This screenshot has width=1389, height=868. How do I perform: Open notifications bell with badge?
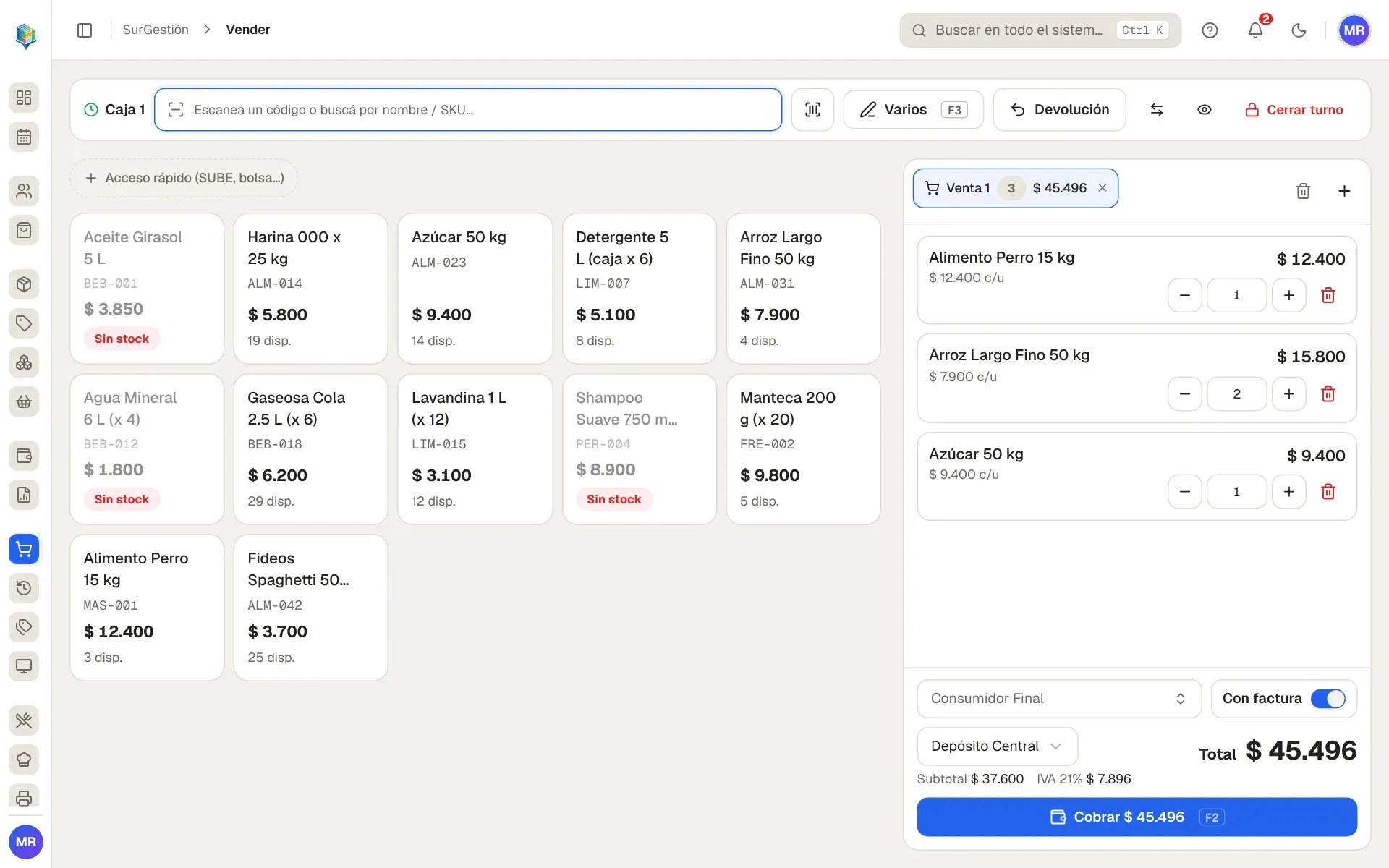1256,30
